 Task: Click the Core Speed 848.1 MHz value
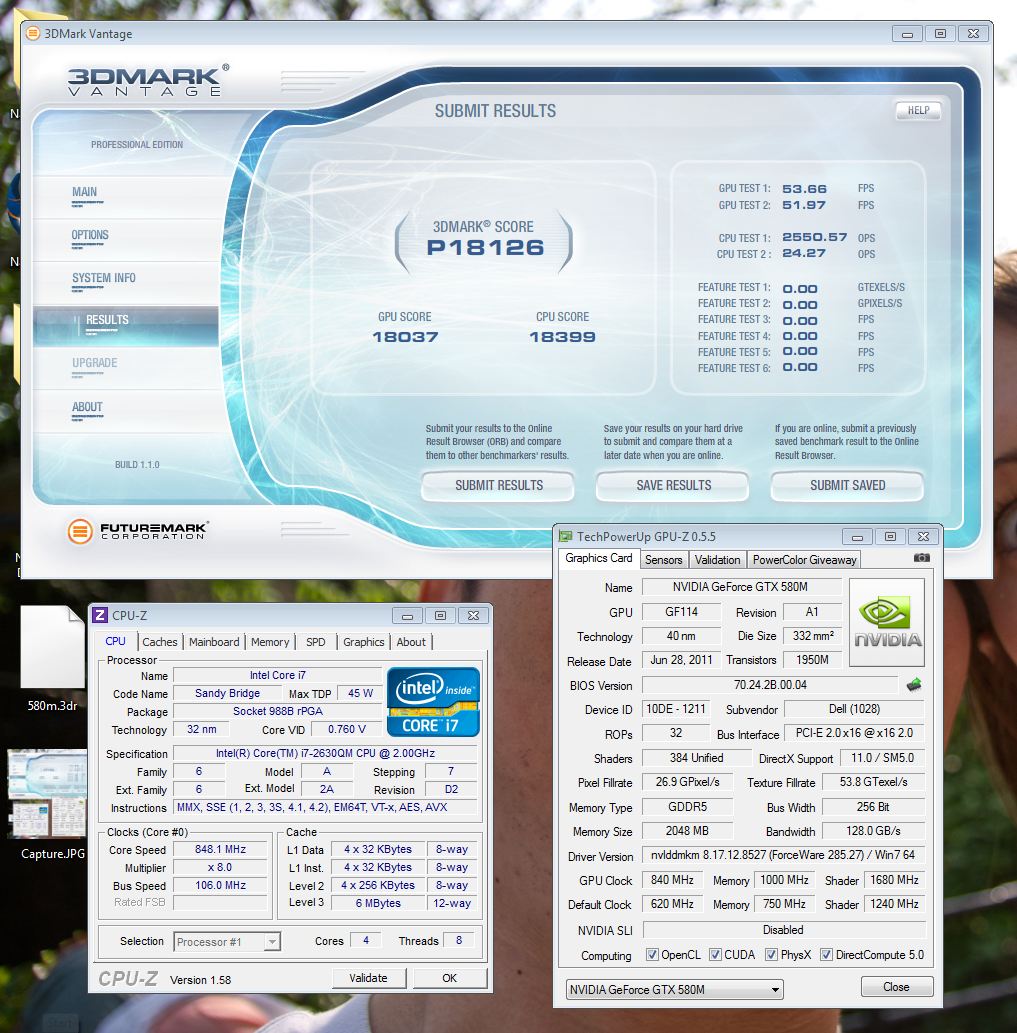coord(221,850)
